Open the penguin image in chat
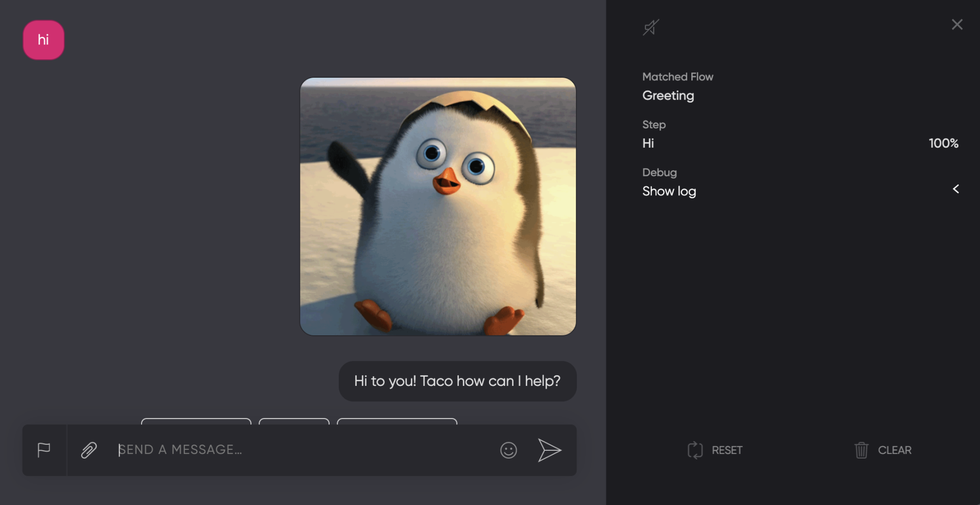This screenshot has height=505, width=980. [x=438, y=206]
